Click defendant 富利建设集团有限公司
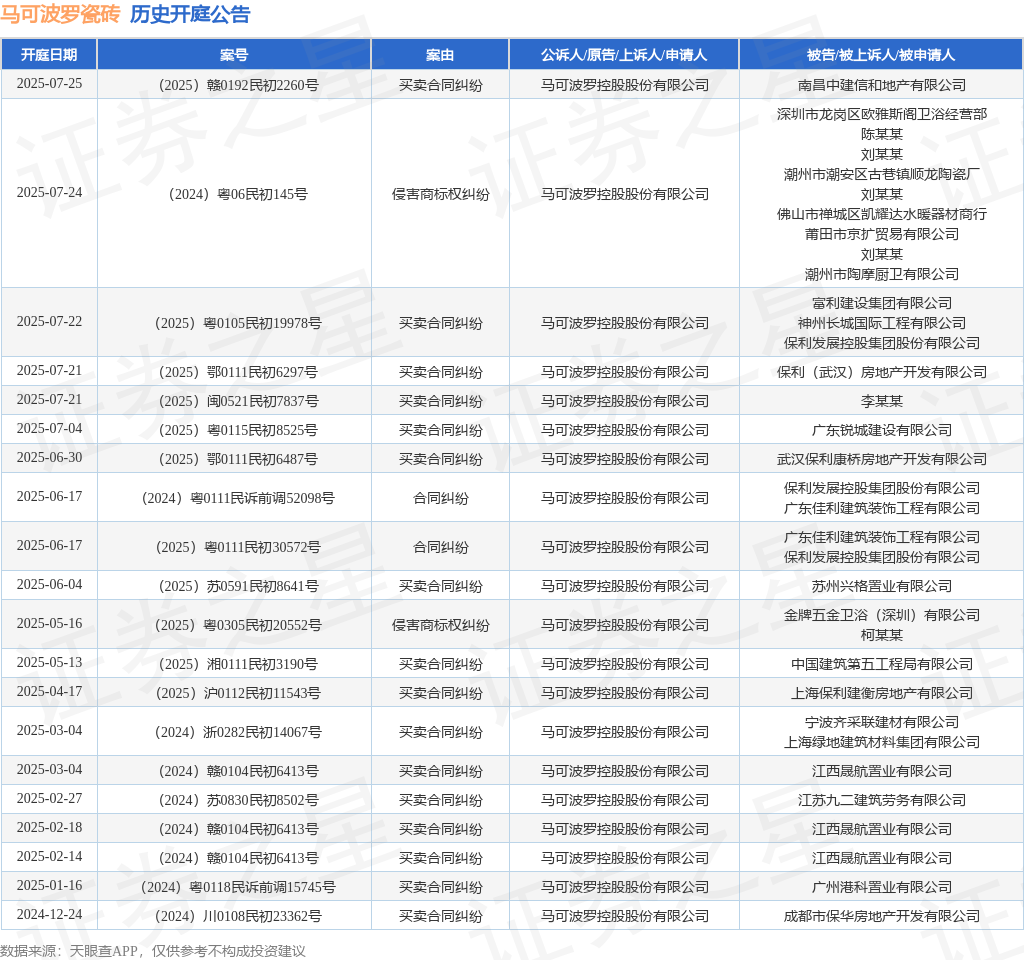The image size is (1024, 960). click(882, 303)
